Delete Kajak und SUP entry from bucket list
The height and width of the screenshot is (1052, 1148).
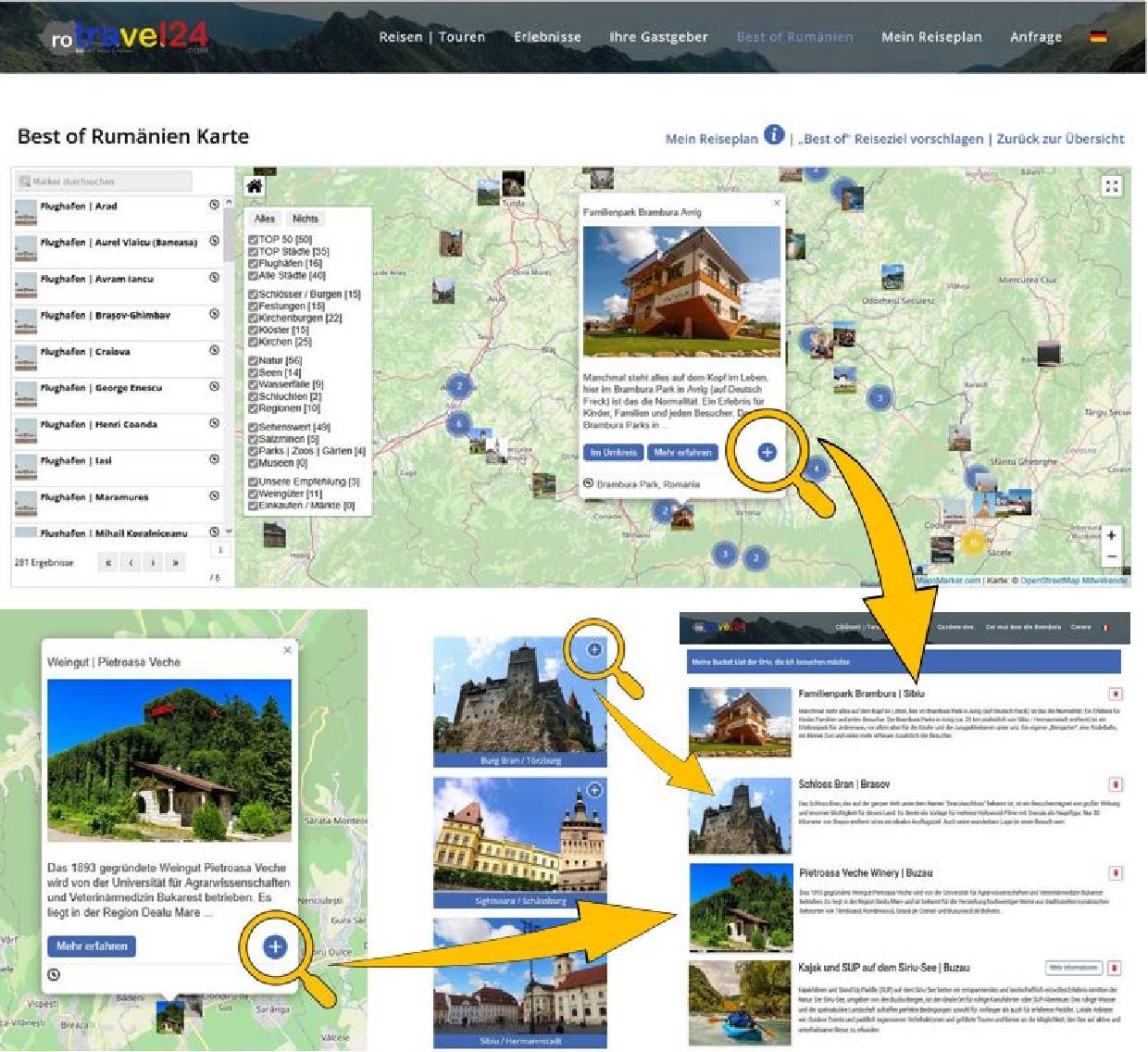tap(1116, 968)
